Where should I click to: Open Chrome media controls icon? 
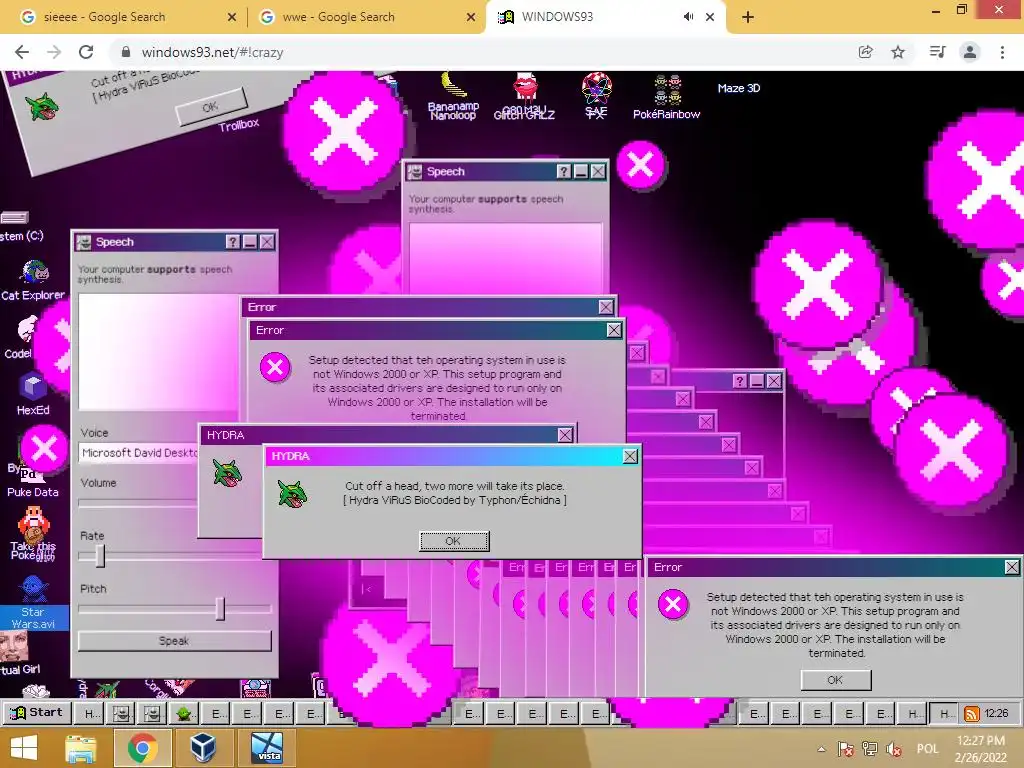click(937, 52)
